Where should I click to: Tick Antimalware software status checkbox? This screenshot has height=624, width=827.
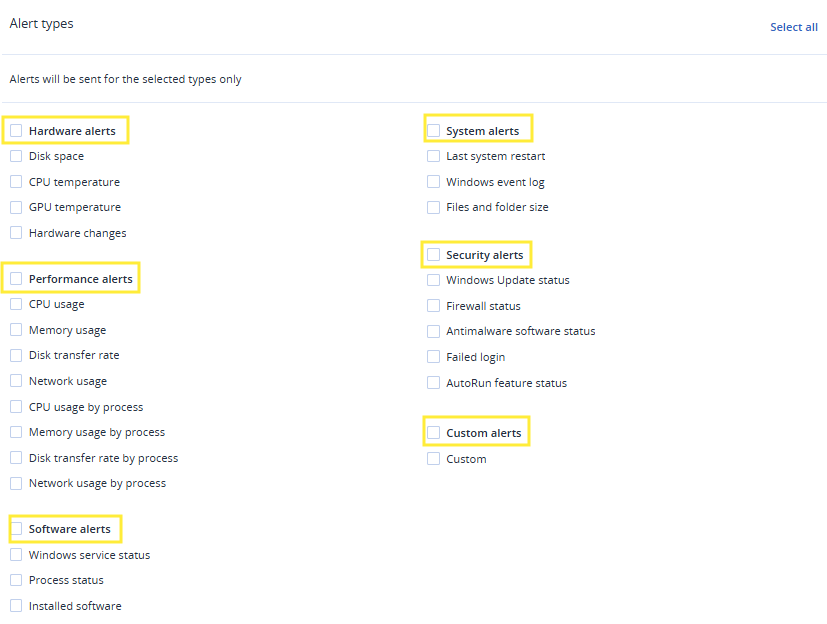(x=434, y=331)
